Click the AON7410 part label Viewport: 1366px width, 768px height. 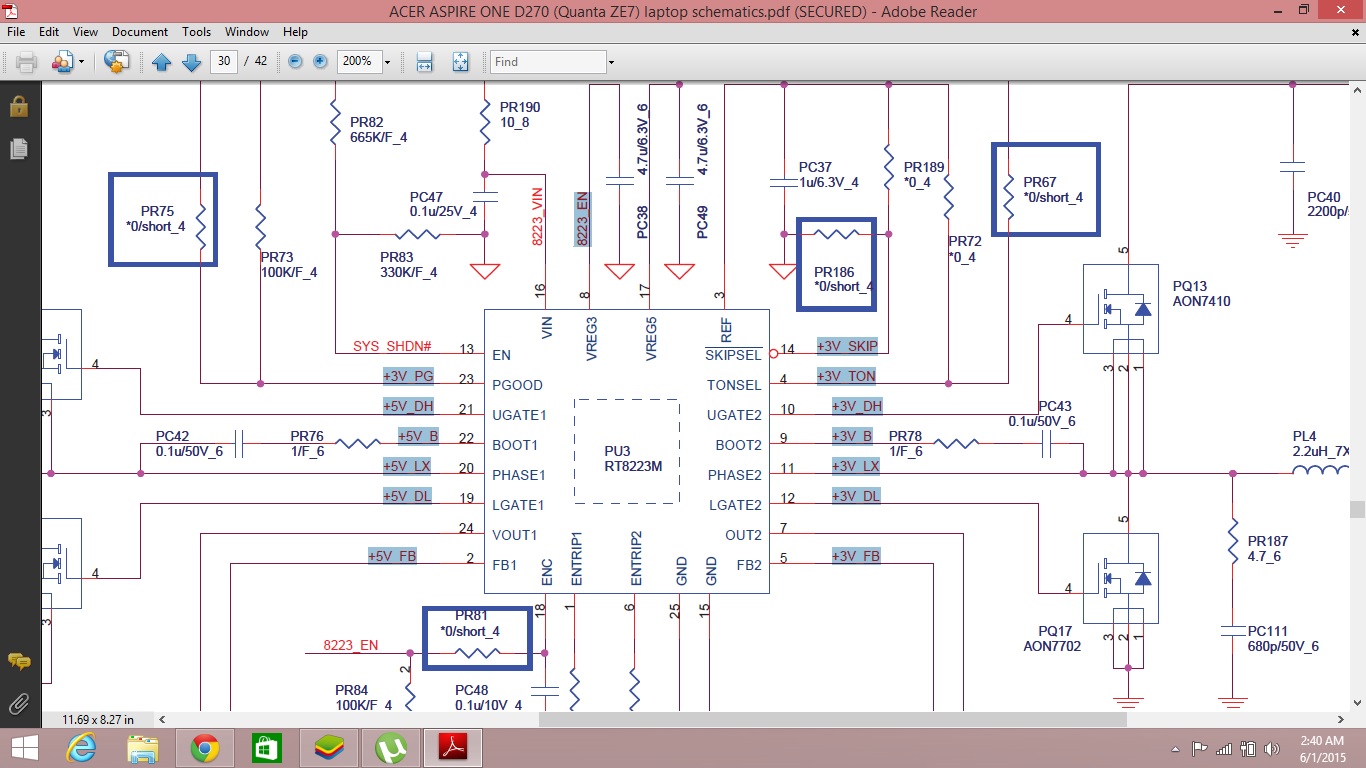[x=1201, y=301]
